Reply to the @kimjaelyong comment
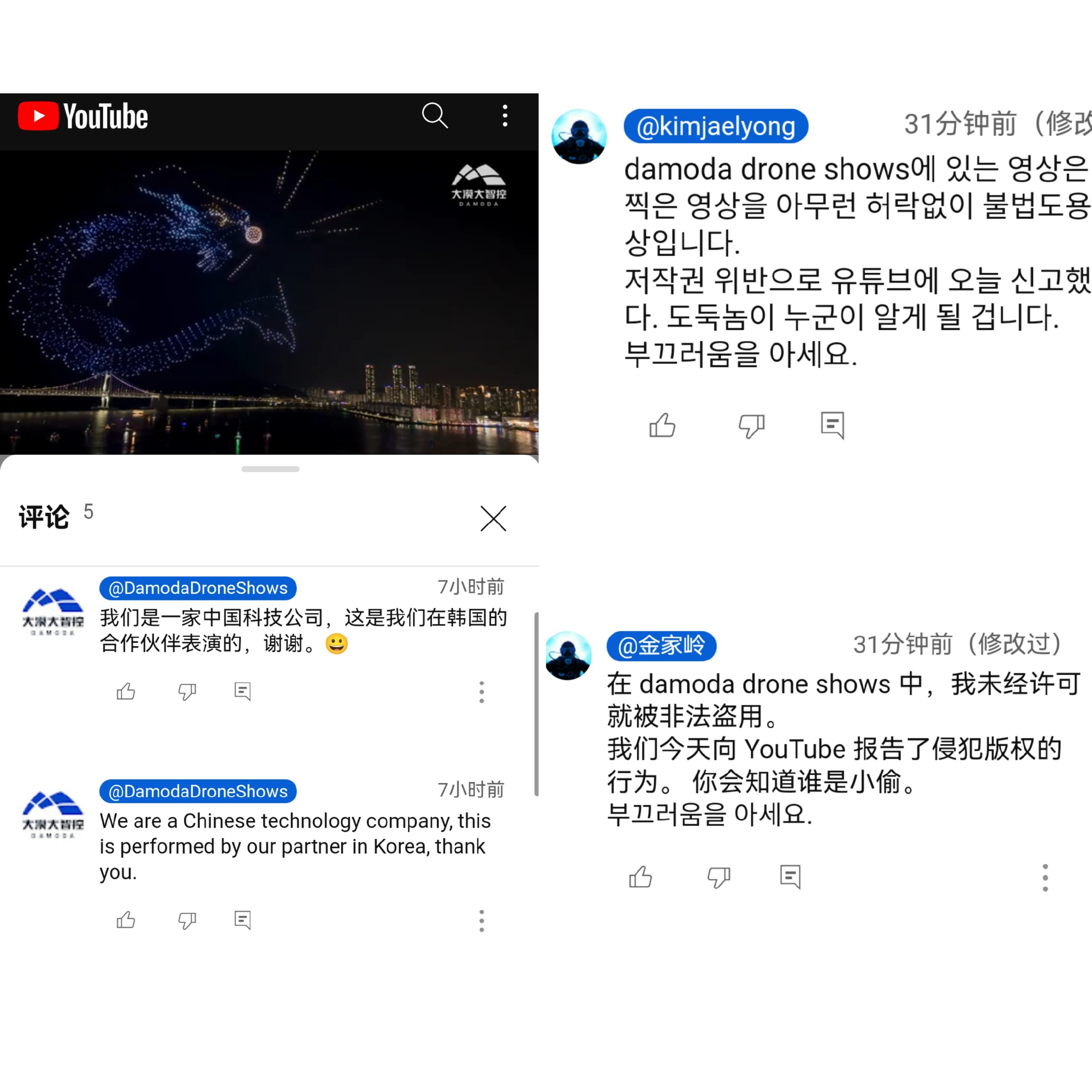1092x1092 pixels. point(833,425)
